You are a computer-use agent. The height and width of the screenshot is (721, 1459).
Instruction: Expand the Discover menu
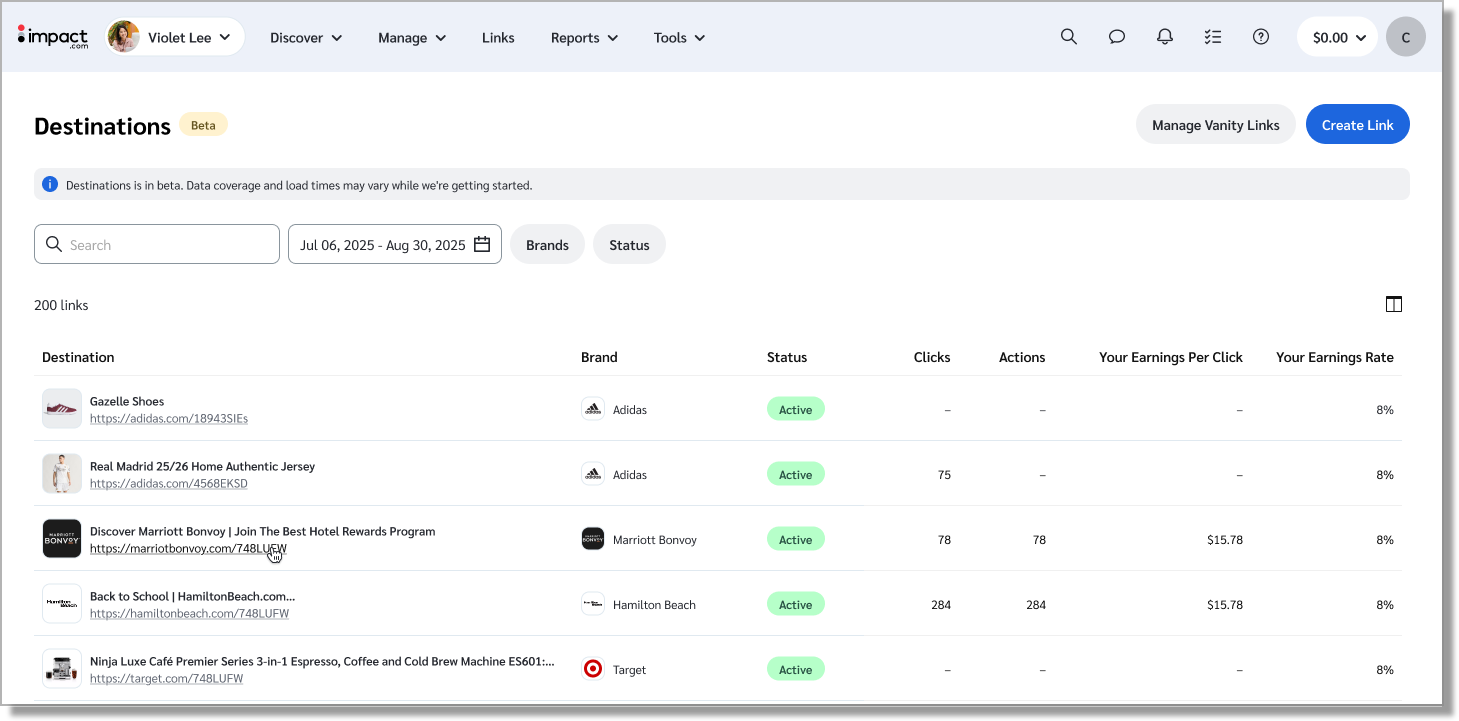pyautogui.click(x=306, y=38)
